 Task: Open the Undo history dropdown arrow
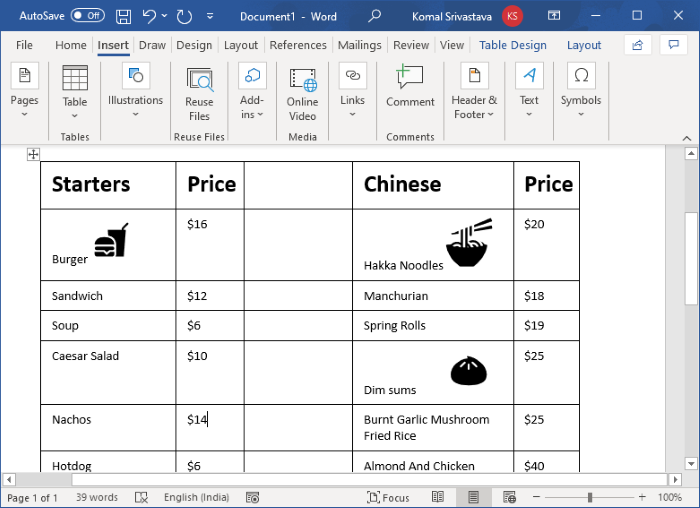coord(164,16)
